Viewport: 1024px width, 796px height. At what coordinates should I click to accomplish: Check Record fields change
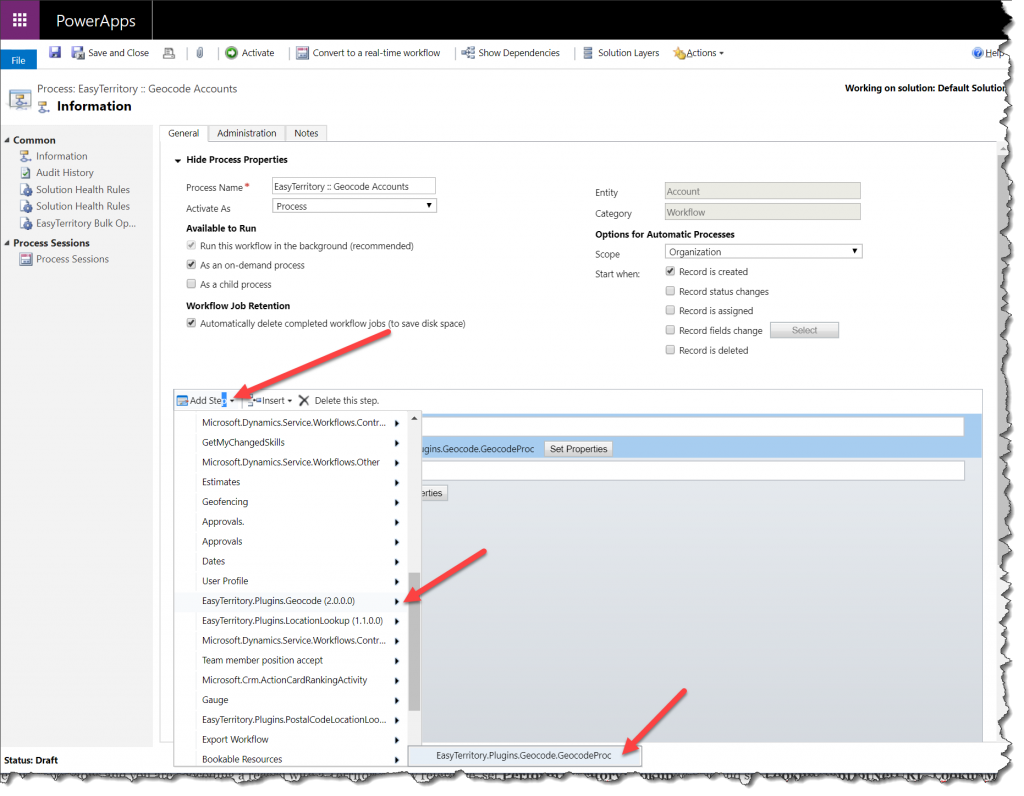click(x=670, y=330)
